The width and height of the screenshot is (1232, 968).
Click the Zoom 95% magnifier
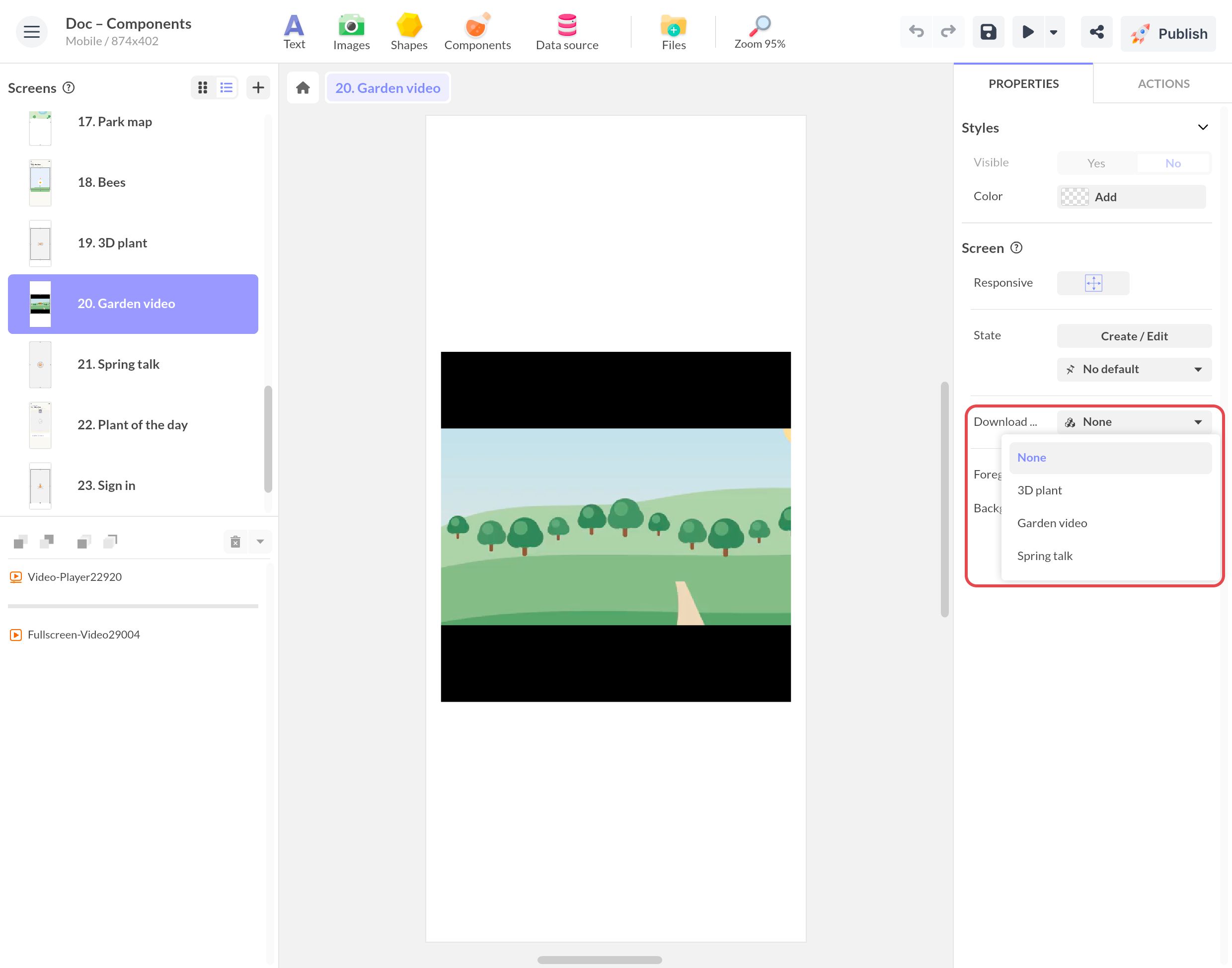click(760, 32)
